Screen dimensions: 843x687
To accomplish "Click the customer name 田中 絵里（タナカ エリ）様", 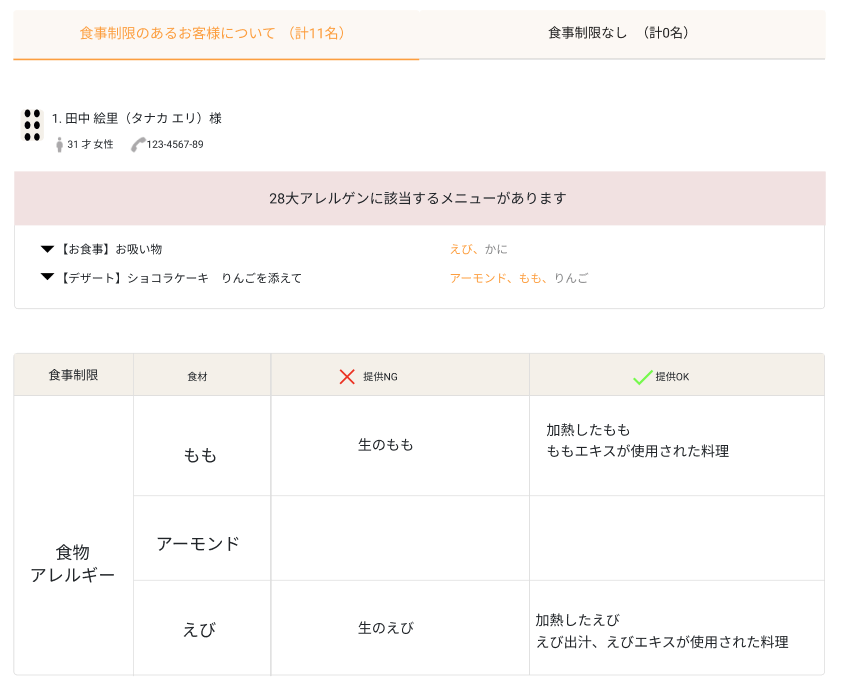I will [141, 117].
